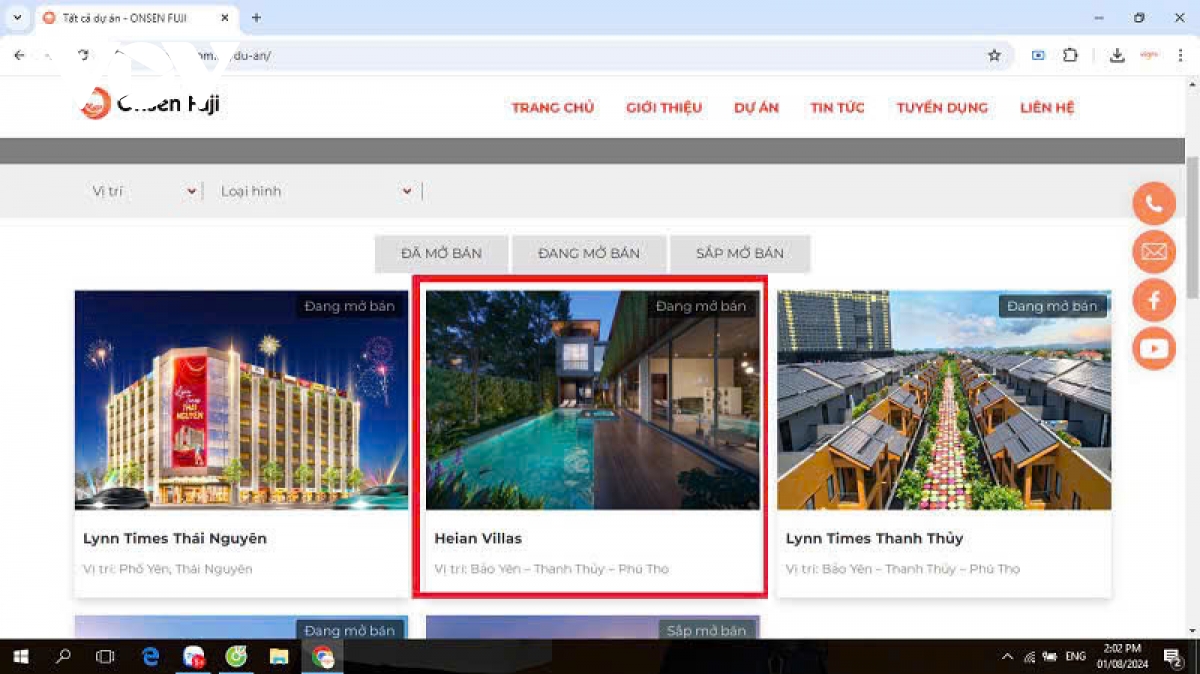This screenshot has height=674, width=1200.
Task: Click the Lynn Times Thái Nguyên building image
Action: pyautogui.click(x=241, y=400)
